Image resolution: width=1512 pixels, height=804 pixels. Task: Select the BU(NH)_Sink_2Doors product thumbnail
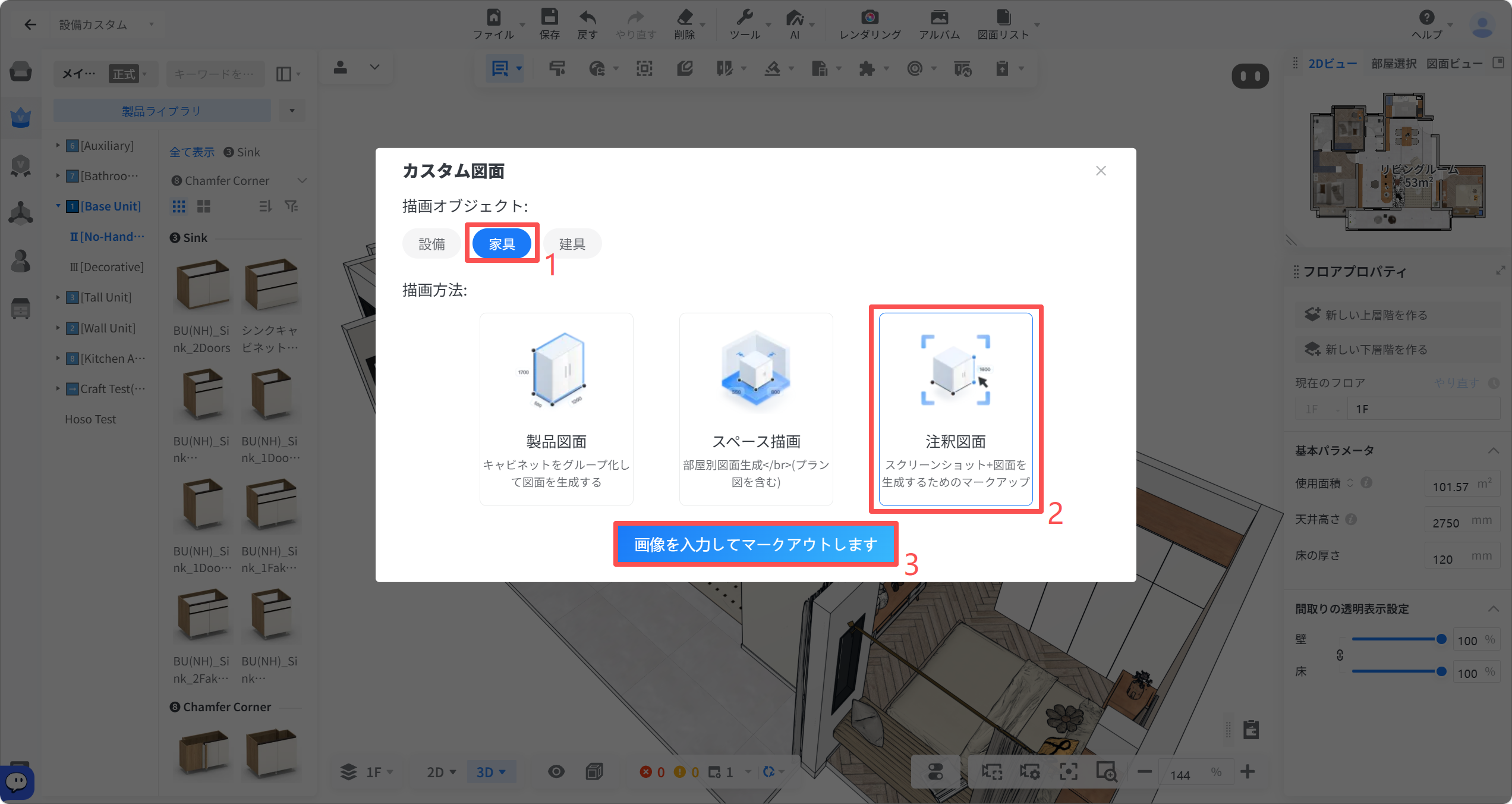click(x=202, y=286)
